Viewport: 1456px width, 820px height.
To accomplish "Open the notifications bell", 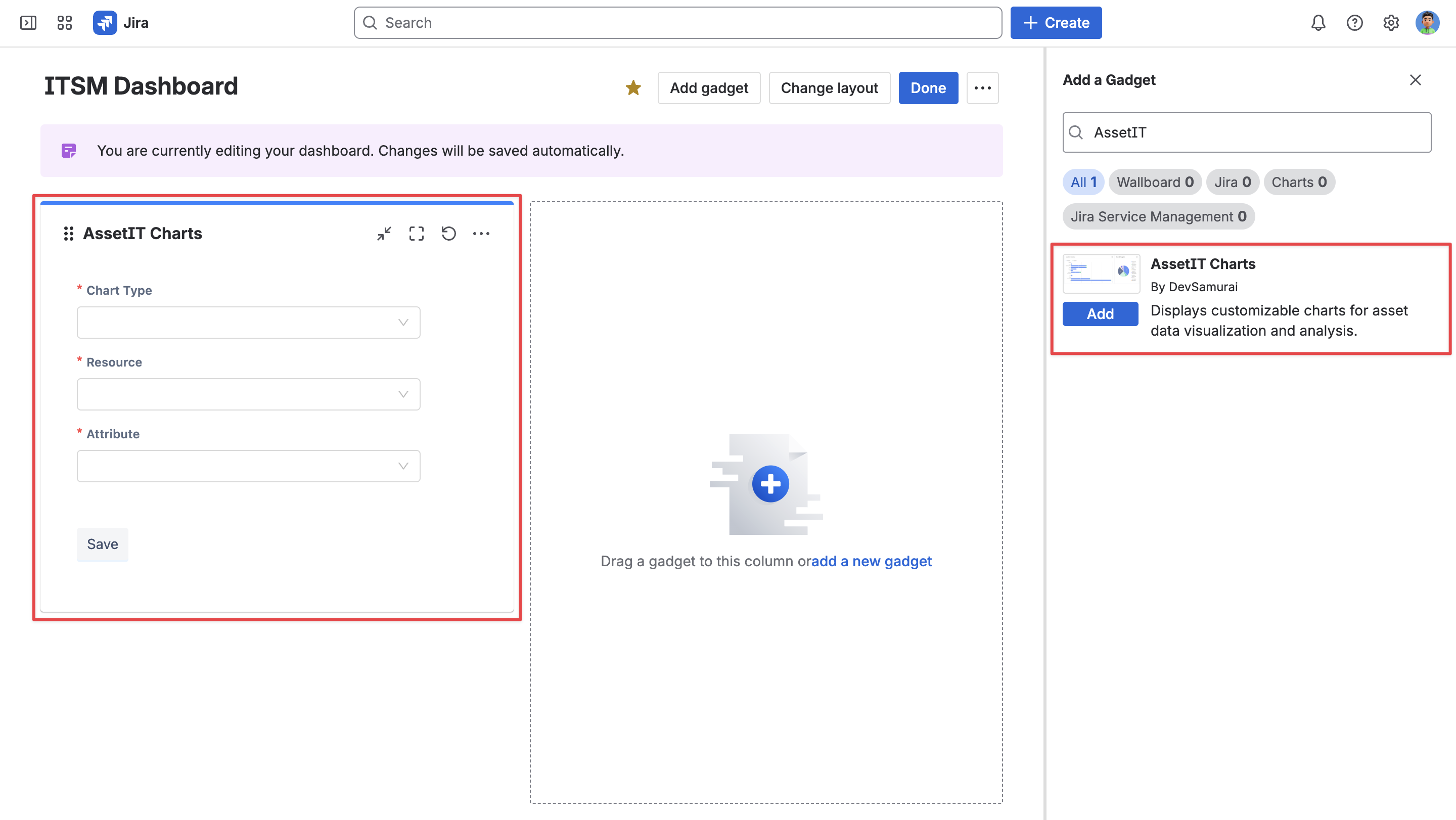I will 1317,23.
